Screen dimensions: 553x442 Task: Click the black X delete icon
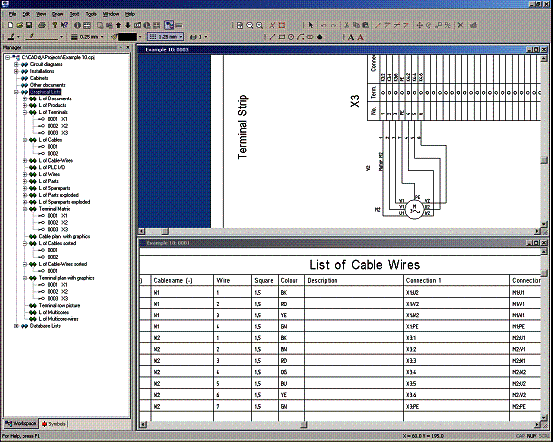coord(460,25)
